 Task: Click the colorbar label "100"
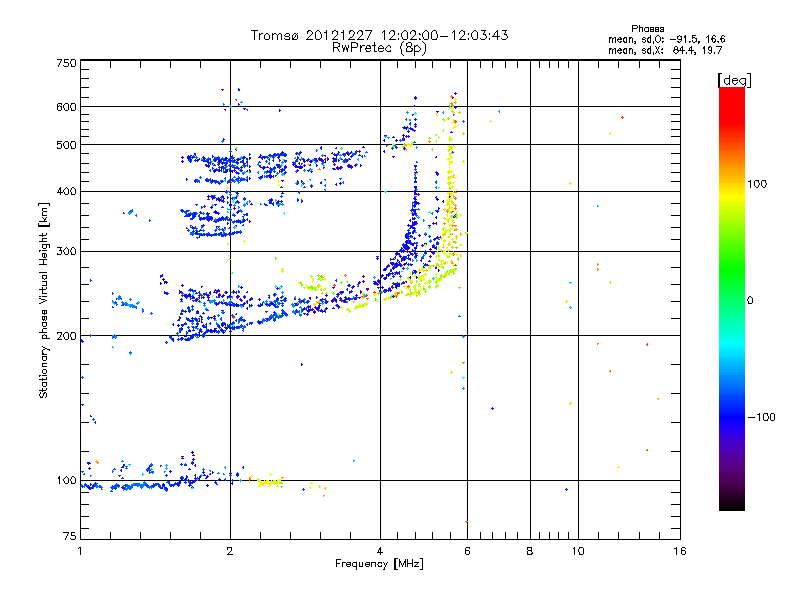pos(757,184)
